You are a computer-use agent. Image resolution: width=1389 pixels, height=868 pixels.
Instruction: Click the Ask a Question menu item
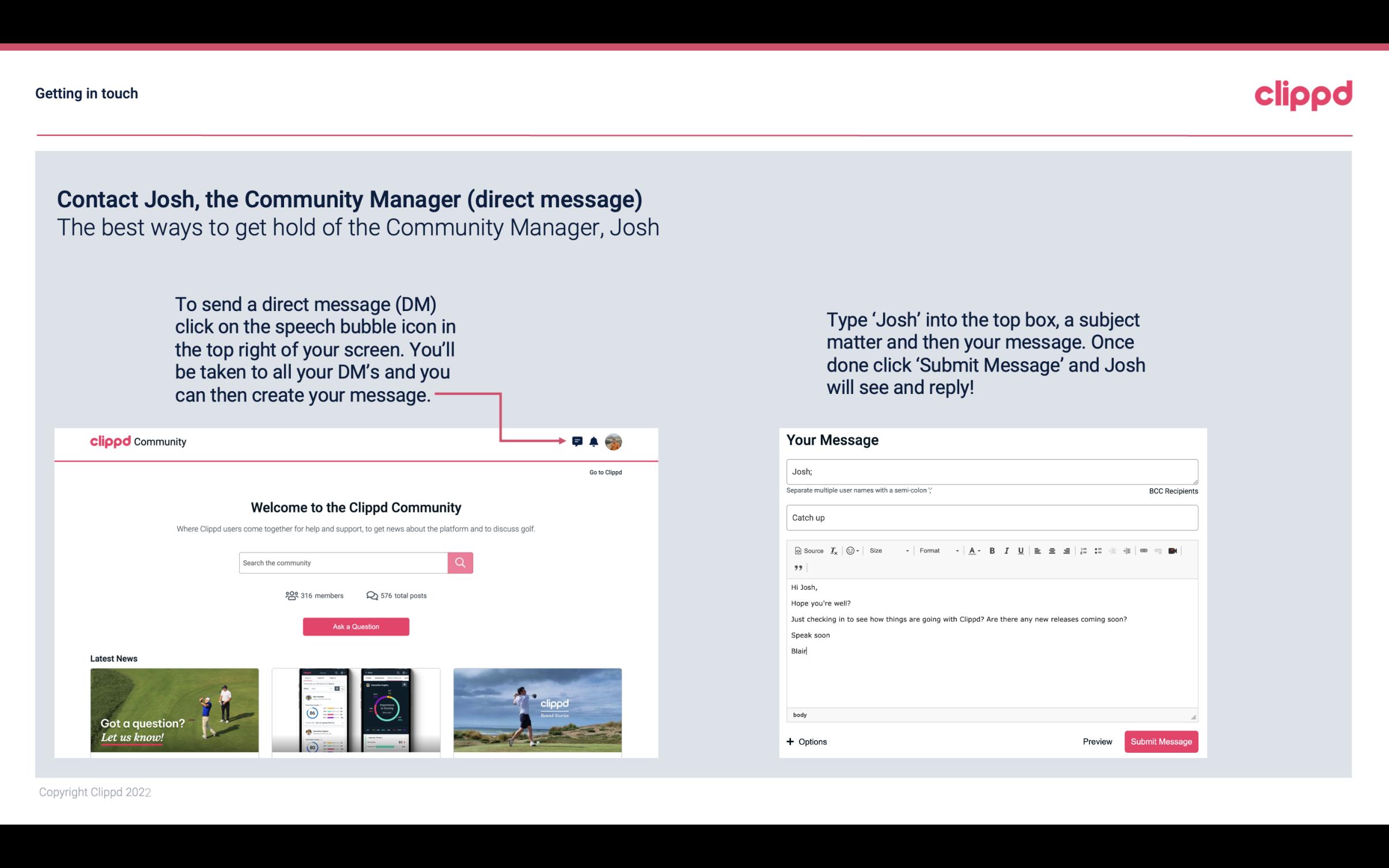click(x=356, y=626)
